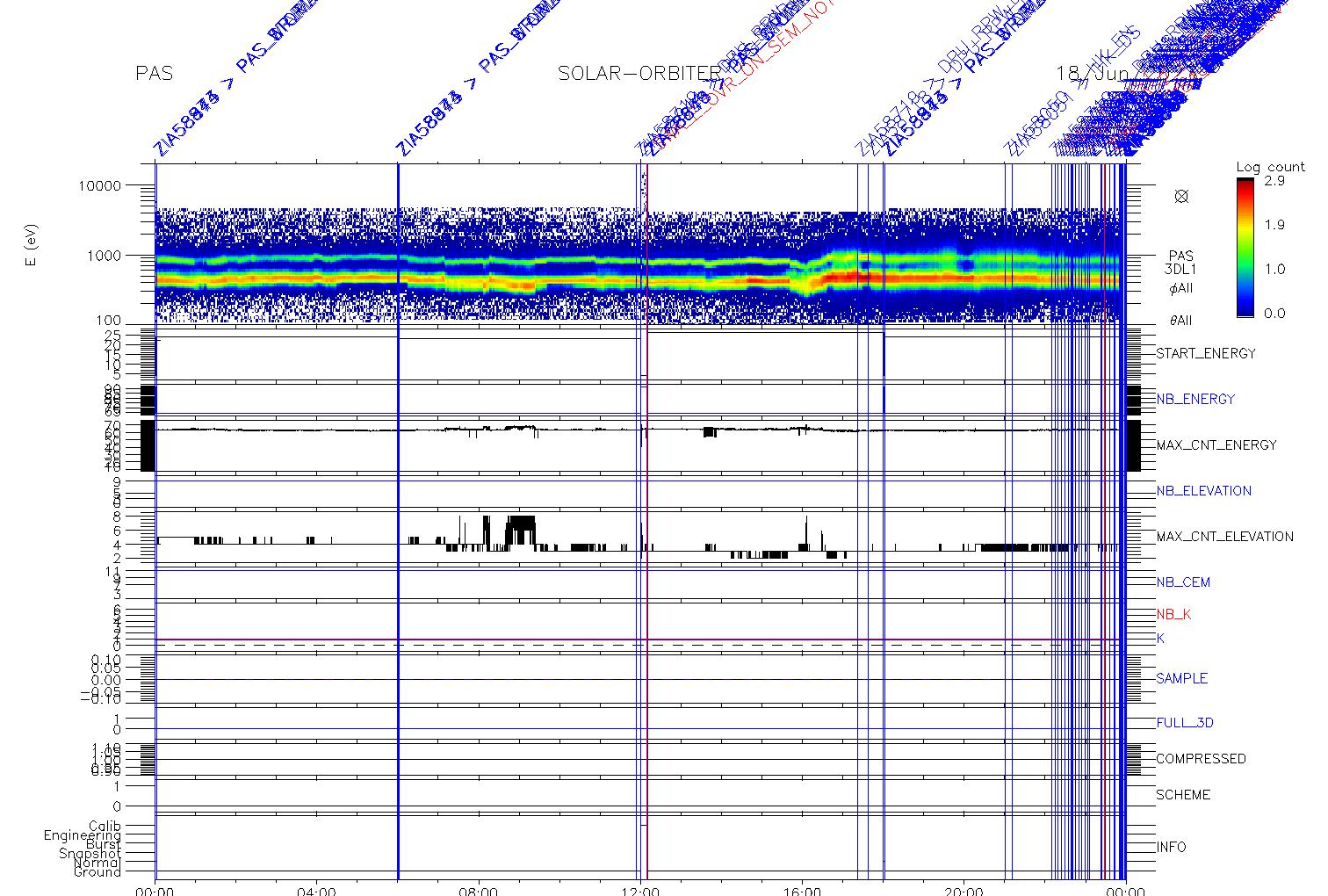Click the thick blue event line at 06:00
Screen dimensions: 1328x896
[398, 521]
